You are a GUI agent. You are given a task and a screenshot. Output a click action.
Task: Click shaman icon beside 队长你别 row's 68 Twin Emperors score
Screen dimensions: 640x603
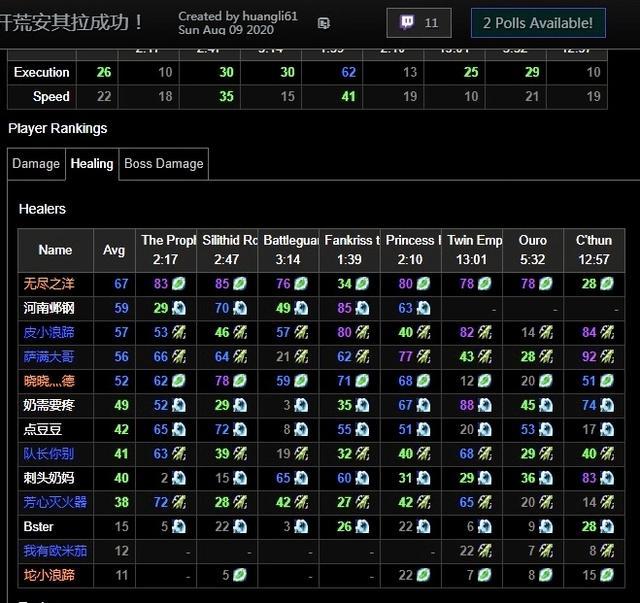485,454
